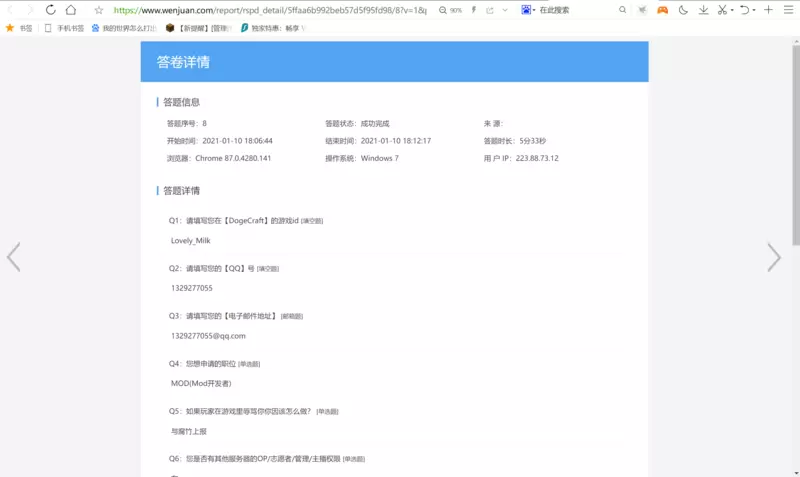
Task: Click the Q6 question about OP permissions
Action: 267,459
